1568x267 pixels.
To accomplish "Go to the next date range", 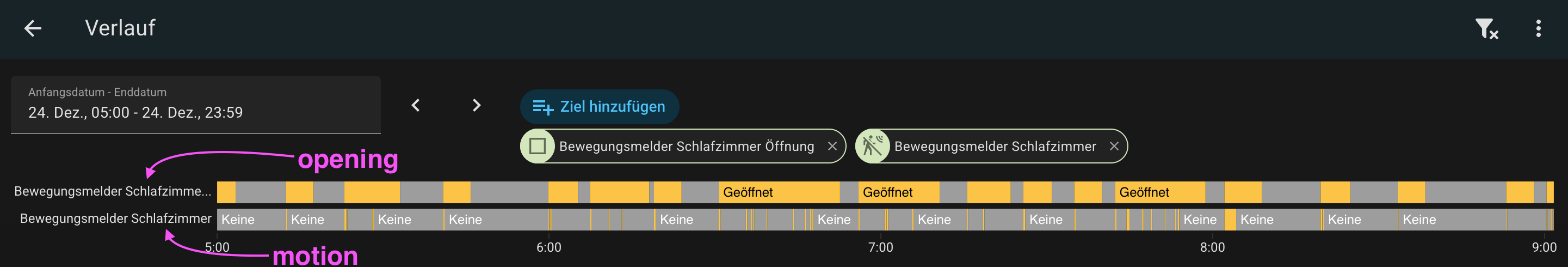I will tap(477, 106).
